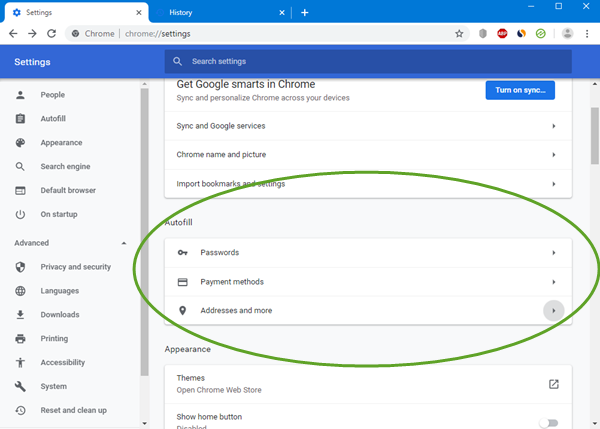Image resolution: width=600 pixels, height=429 pixels.
Task: Open the Addresses and more arrow
Action: (553, 311)
